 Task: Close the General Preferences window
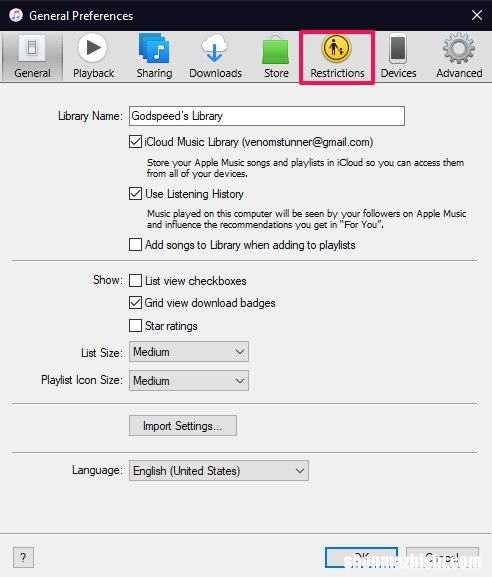click(477, 15)
